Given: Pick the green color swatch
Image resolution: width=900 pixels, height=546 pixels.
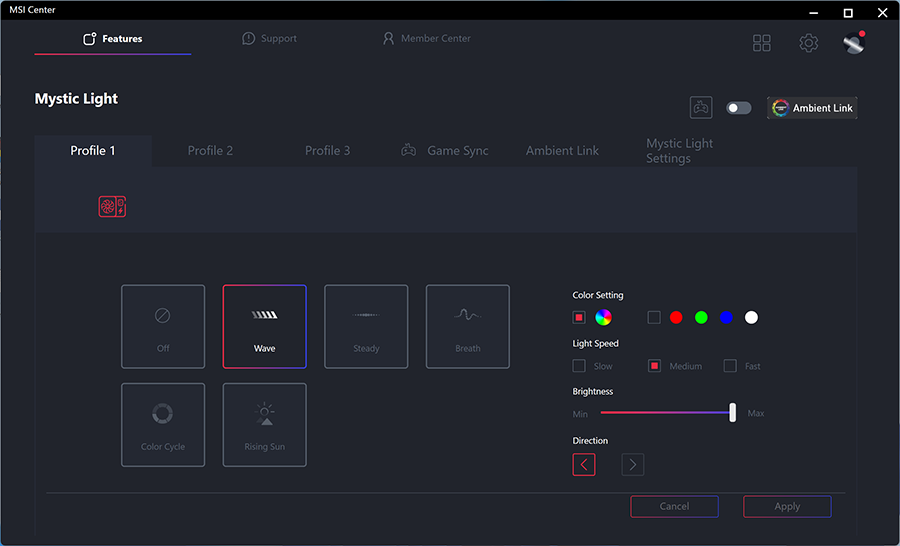Looking at the screenshot, I should (x=701, y=317).
